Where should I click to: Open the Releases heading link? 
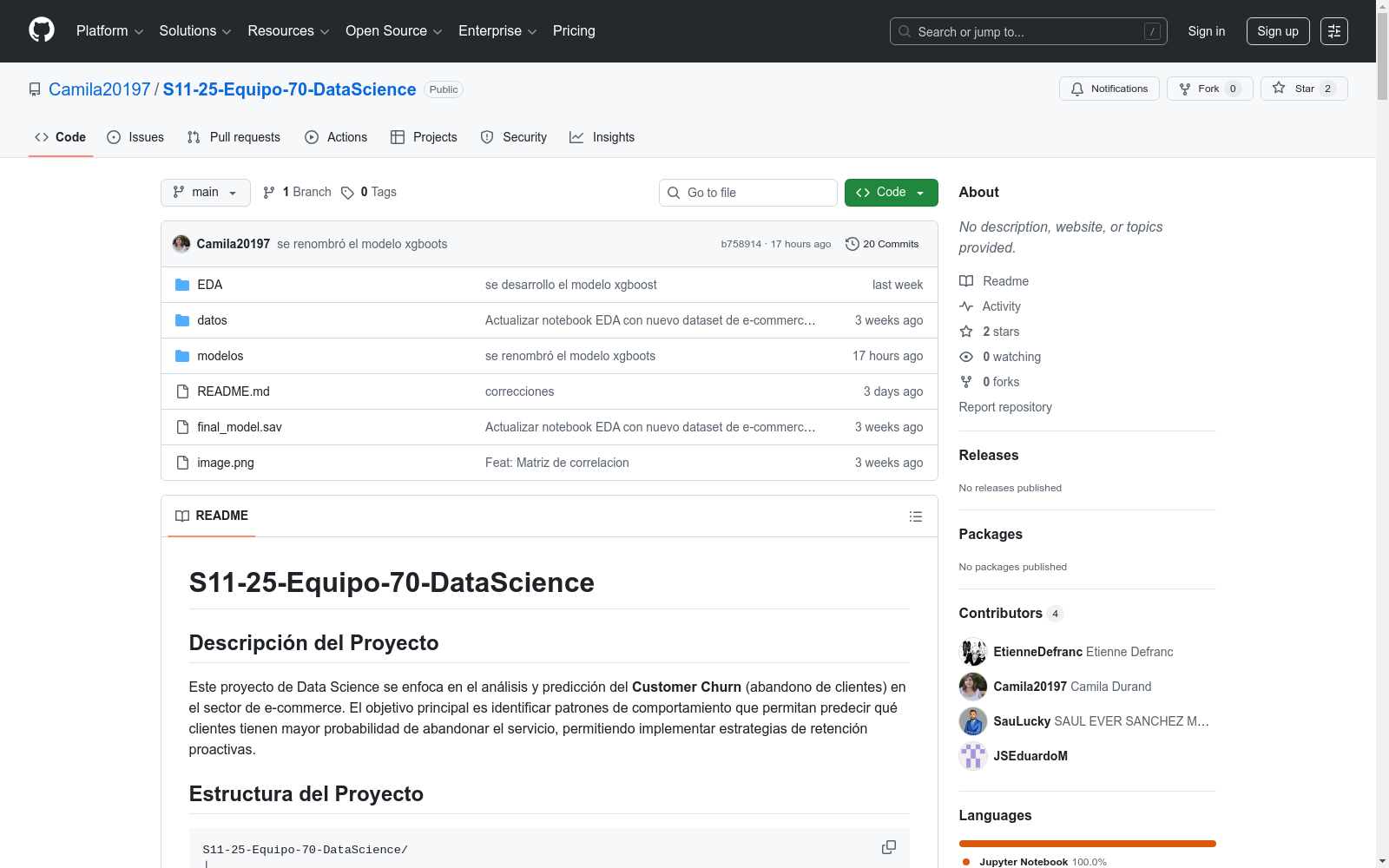click(989, 455)
